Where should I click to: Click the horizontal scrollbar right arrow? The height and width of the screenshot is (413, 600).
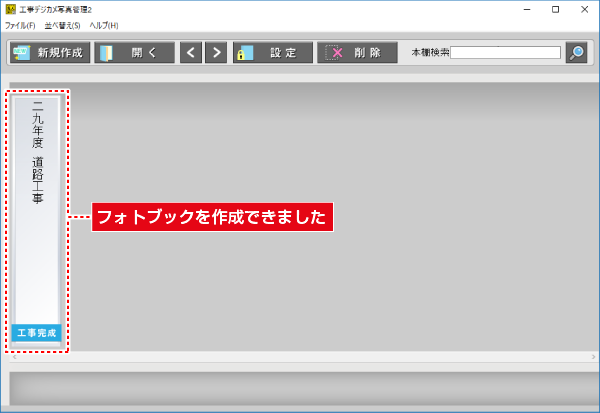click(593, 357)
